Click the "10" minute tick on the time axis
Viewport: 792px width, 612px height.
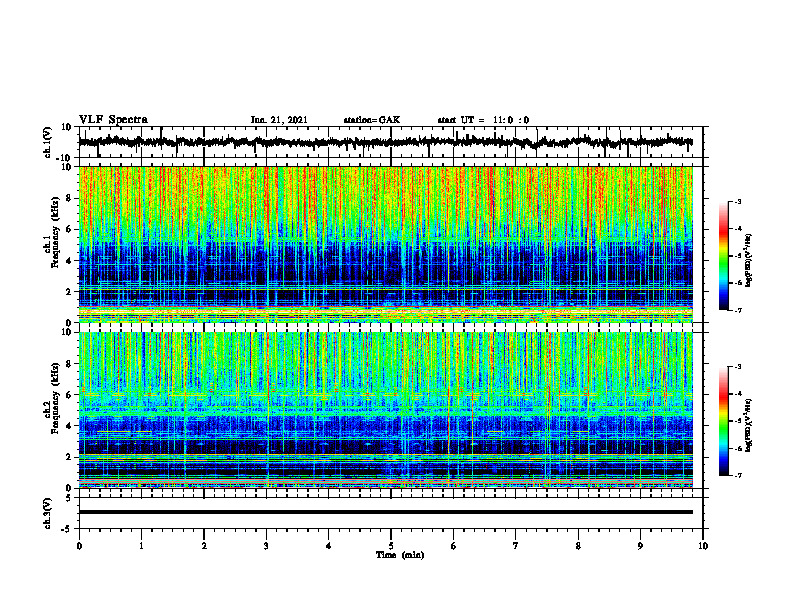[703, 546]
